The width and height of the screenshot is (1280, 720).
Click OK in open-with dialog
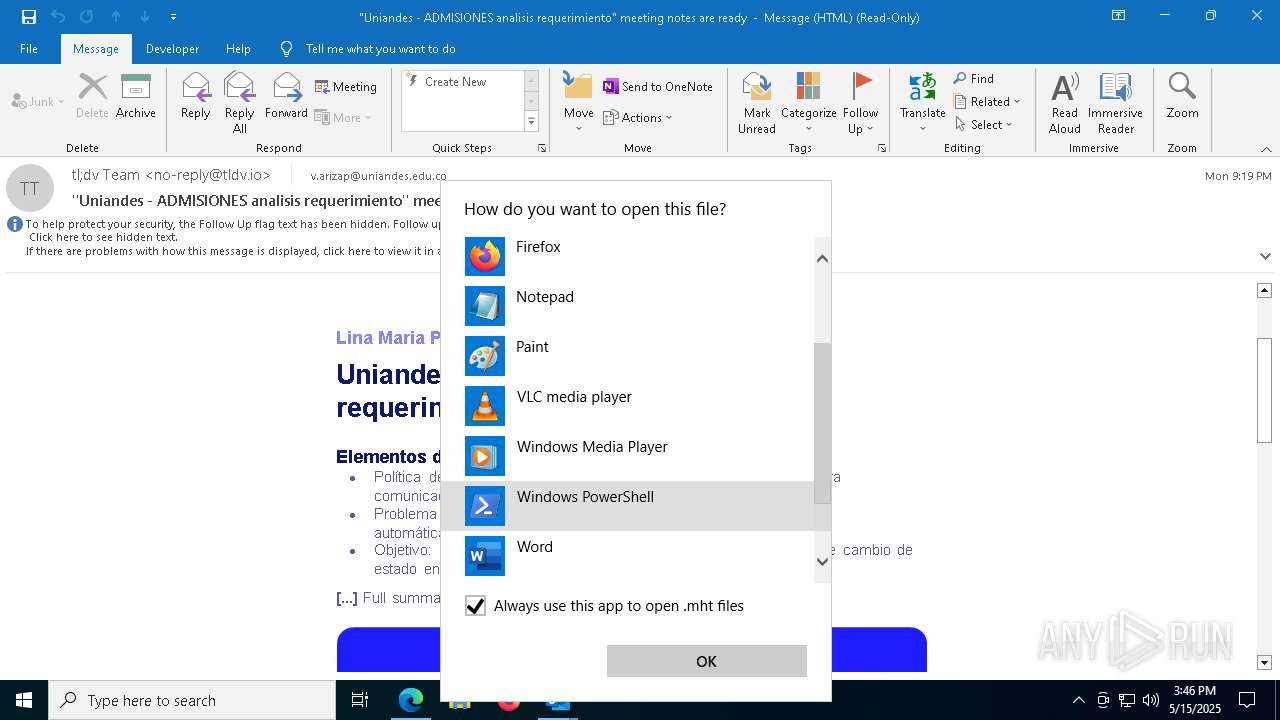[x=706, y=661]
